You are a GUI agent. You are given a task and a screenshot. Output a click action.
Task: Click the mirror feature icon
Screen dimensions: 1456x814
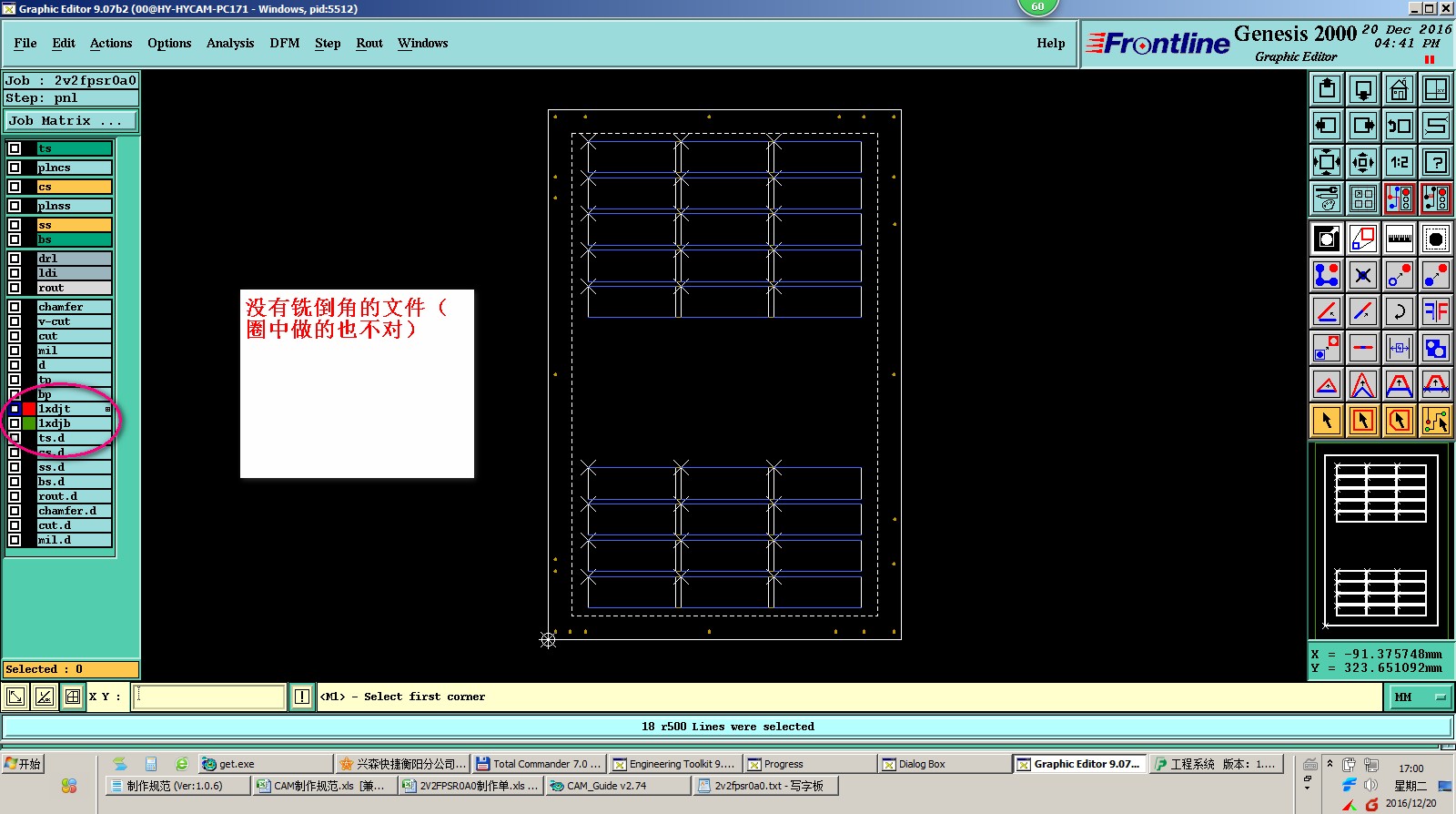pyautogui.click(x=1436, y=311)
